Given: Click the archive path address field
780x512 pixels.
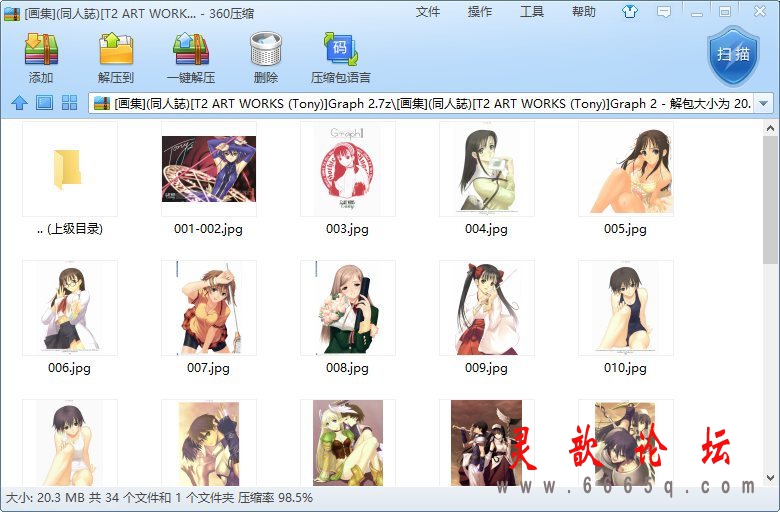Looking at the screenshot, I should (422, 103).
